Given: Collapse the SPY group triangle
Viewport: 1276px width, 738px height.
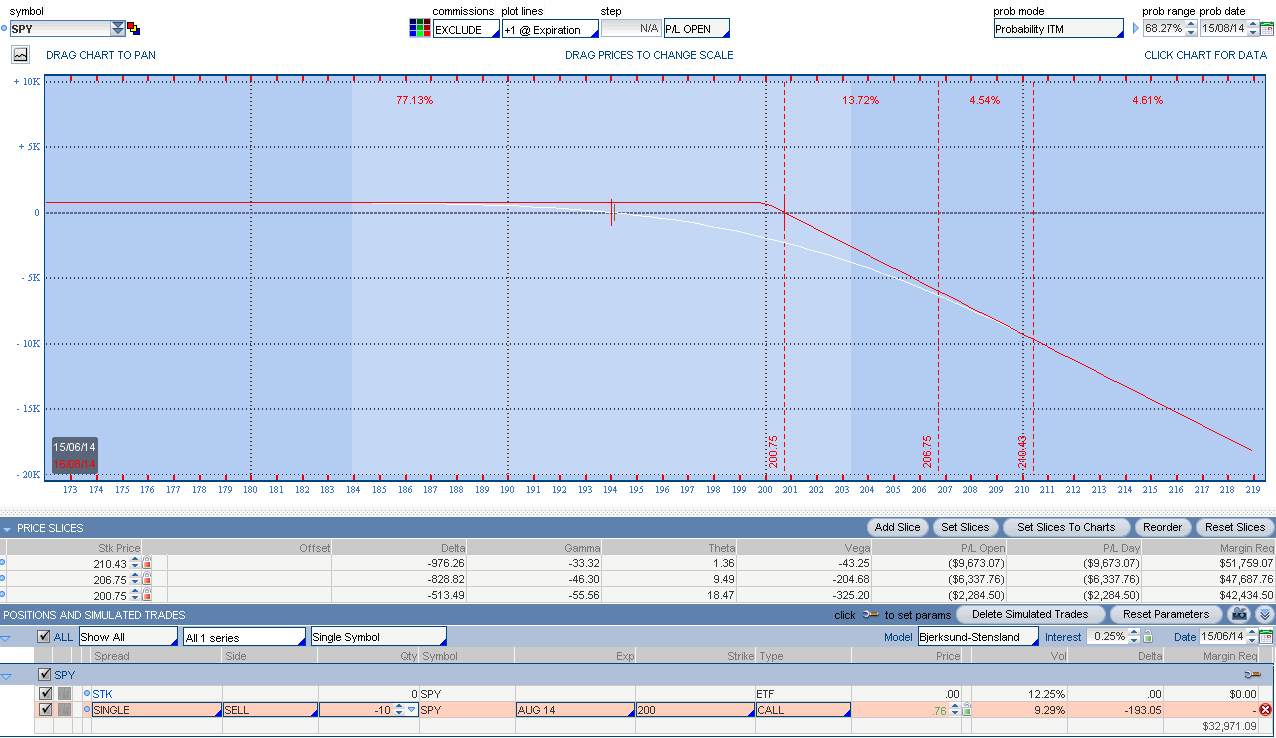Looking at the screenshot, I should point(8,676).
